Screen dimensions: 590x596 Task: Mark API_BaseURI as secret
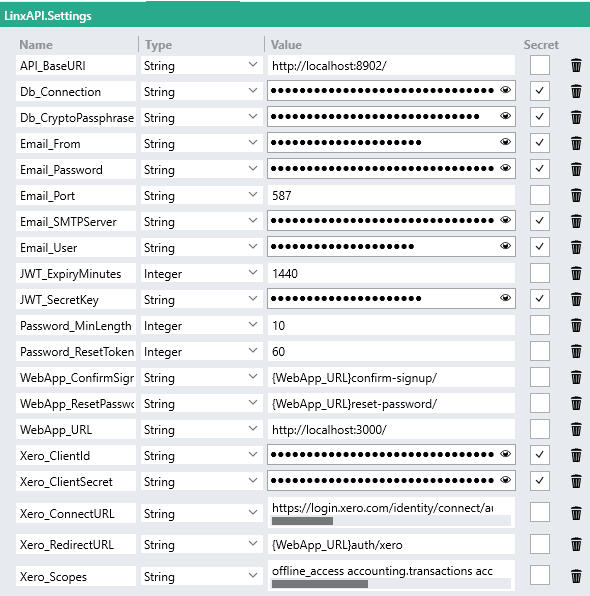pyautogui.click(x=539, y=65)
